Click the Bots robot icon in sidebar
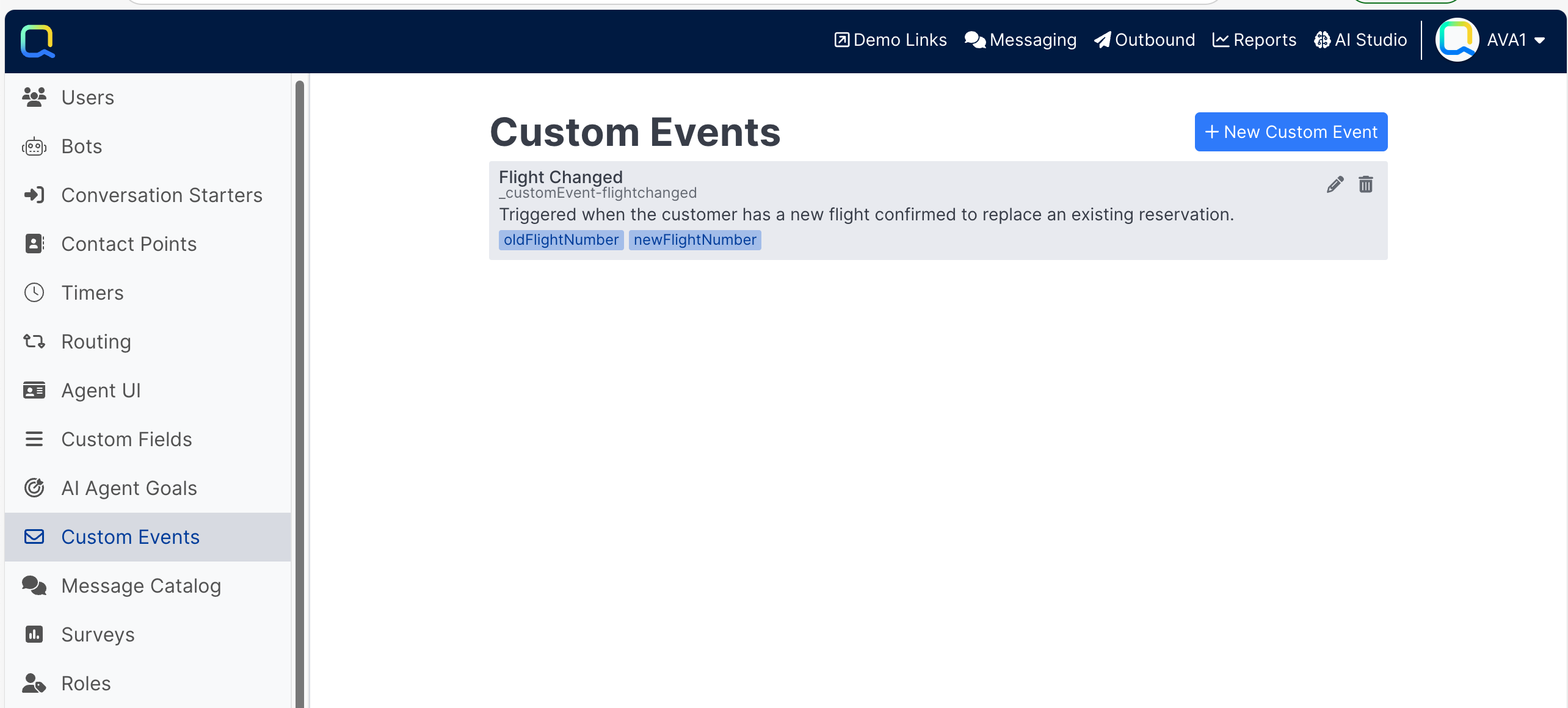 [34, 146]
